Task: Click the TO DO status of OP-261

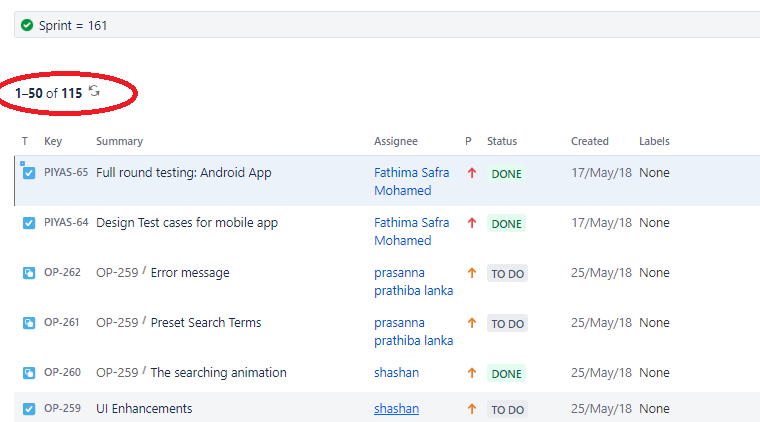Action: pos(507,324)
